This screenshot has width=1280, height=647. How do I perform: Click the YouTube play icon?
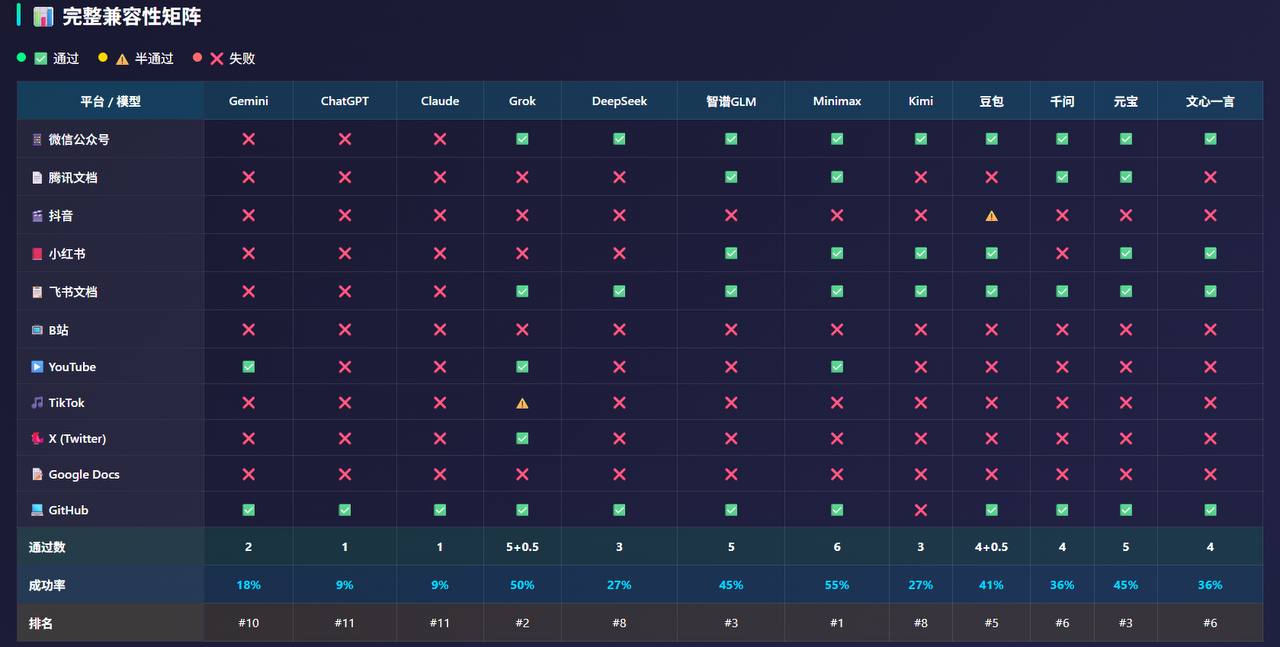[x=37, y=367]
